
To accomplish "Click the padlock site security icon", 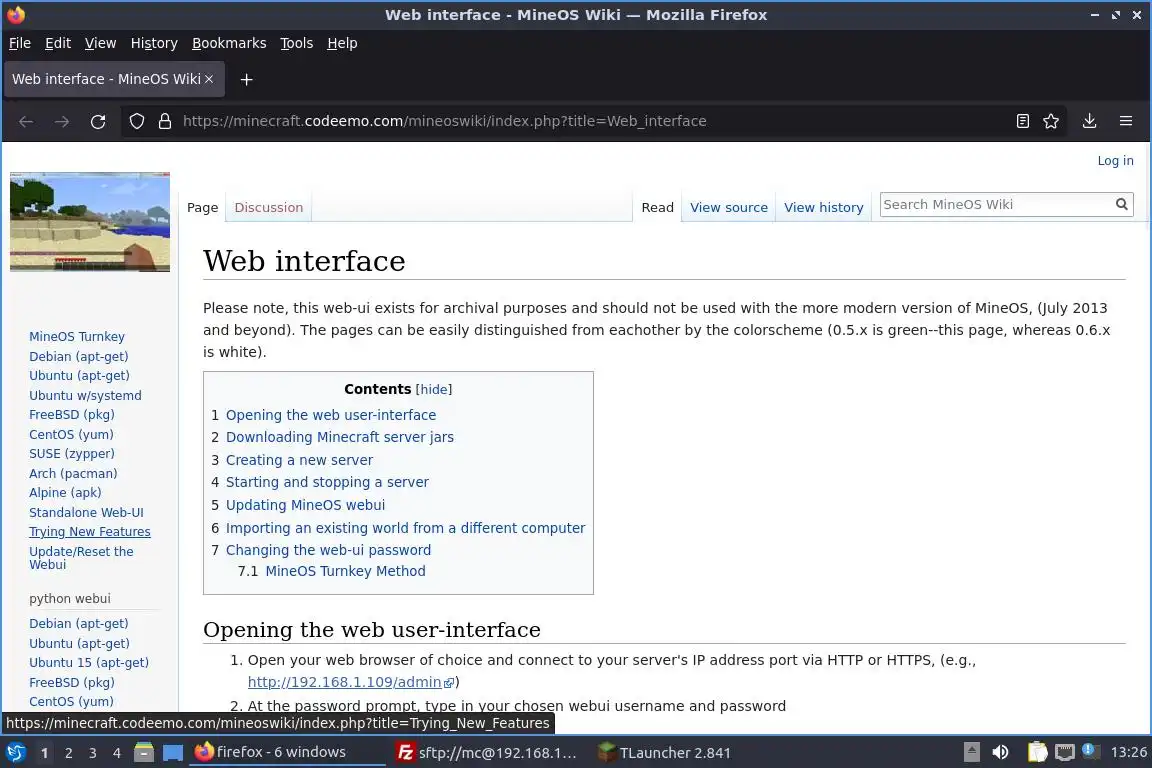I will point(165,121).
